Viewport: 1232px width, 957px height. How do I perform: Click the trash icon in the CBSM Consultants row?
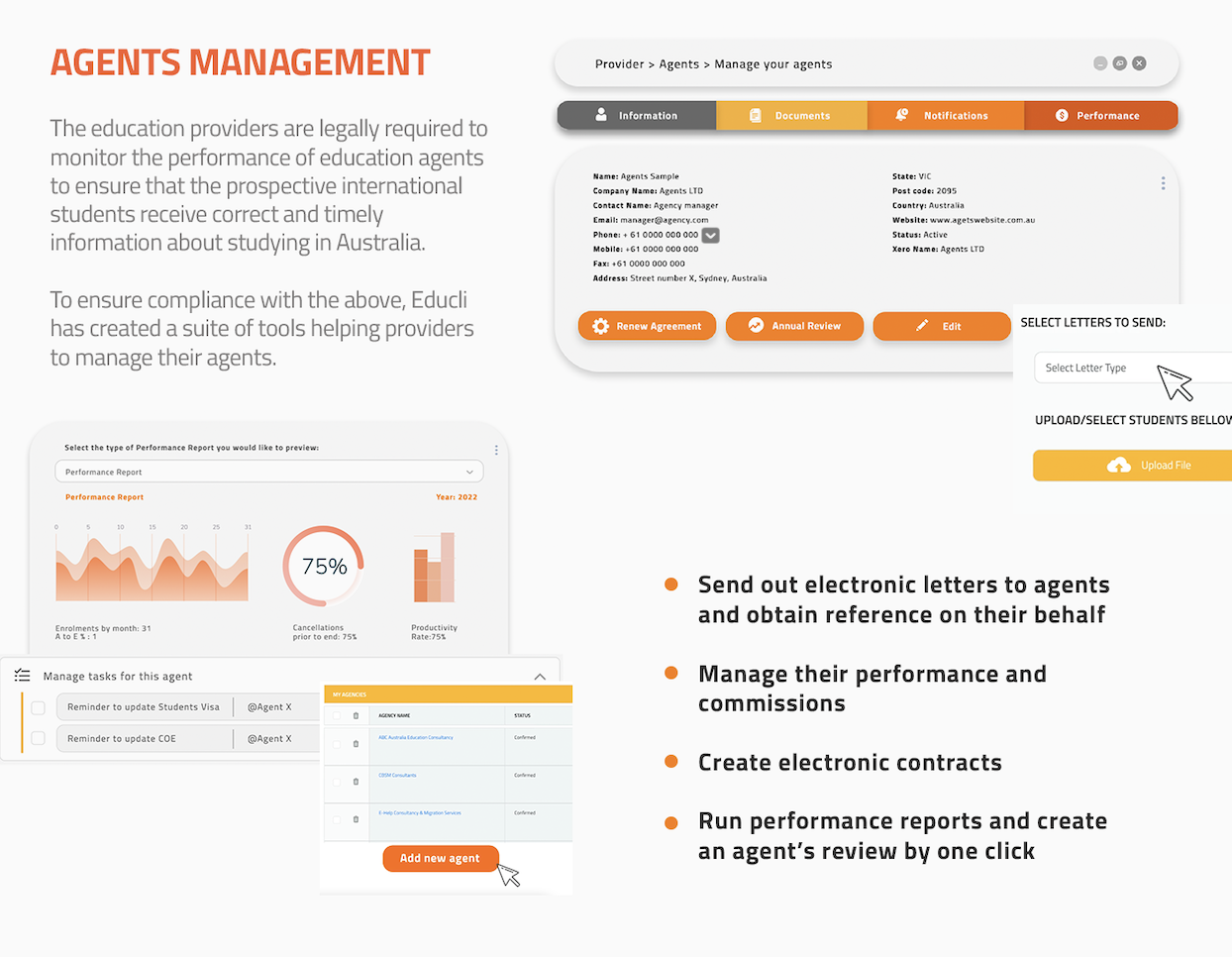[x=356, y=782]
